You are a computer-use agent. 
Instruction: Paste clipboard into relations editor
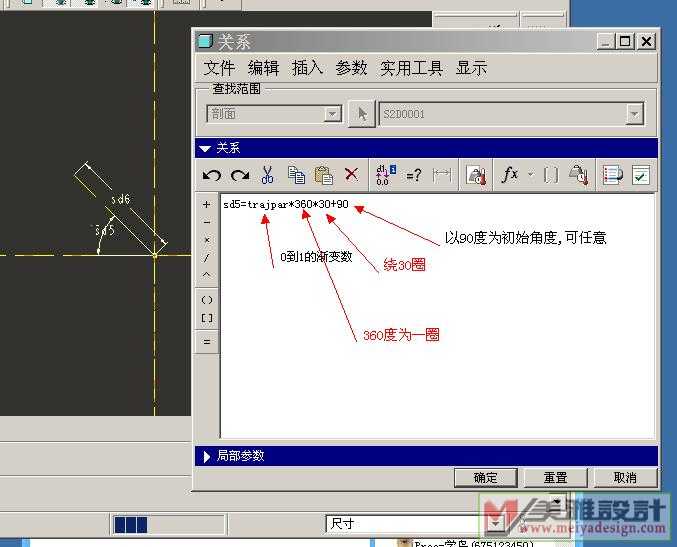(323, 175)
